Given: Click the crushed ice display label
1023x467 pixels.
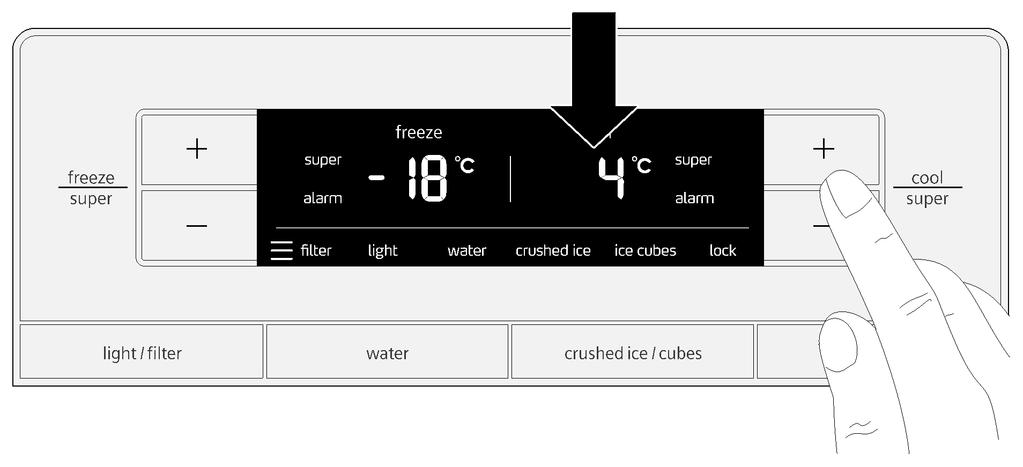Looking at the screenshot, I should pos(553,250).
